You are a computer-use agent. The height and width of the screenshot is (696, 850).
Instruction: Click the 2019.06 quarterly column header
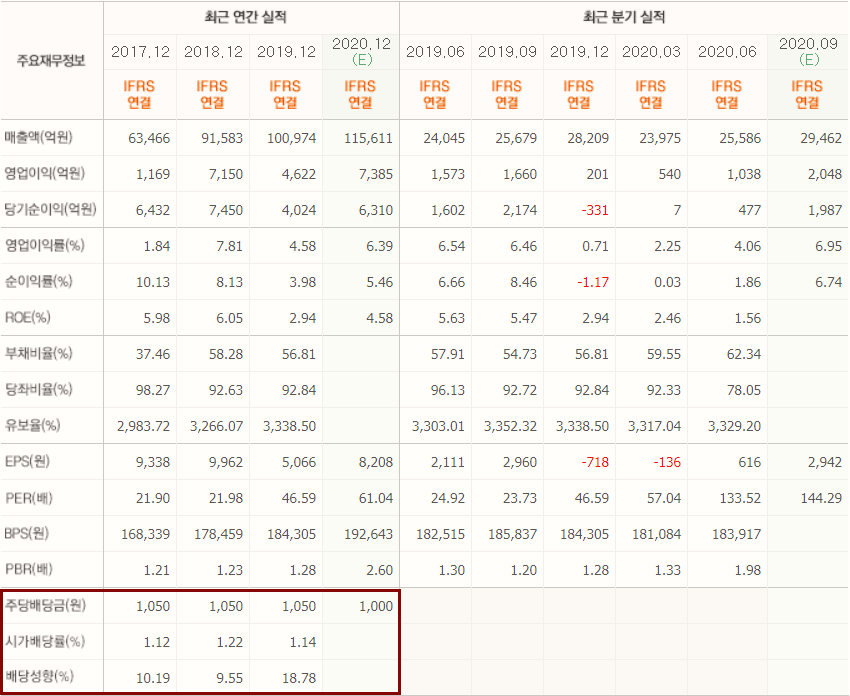(435, 51)
